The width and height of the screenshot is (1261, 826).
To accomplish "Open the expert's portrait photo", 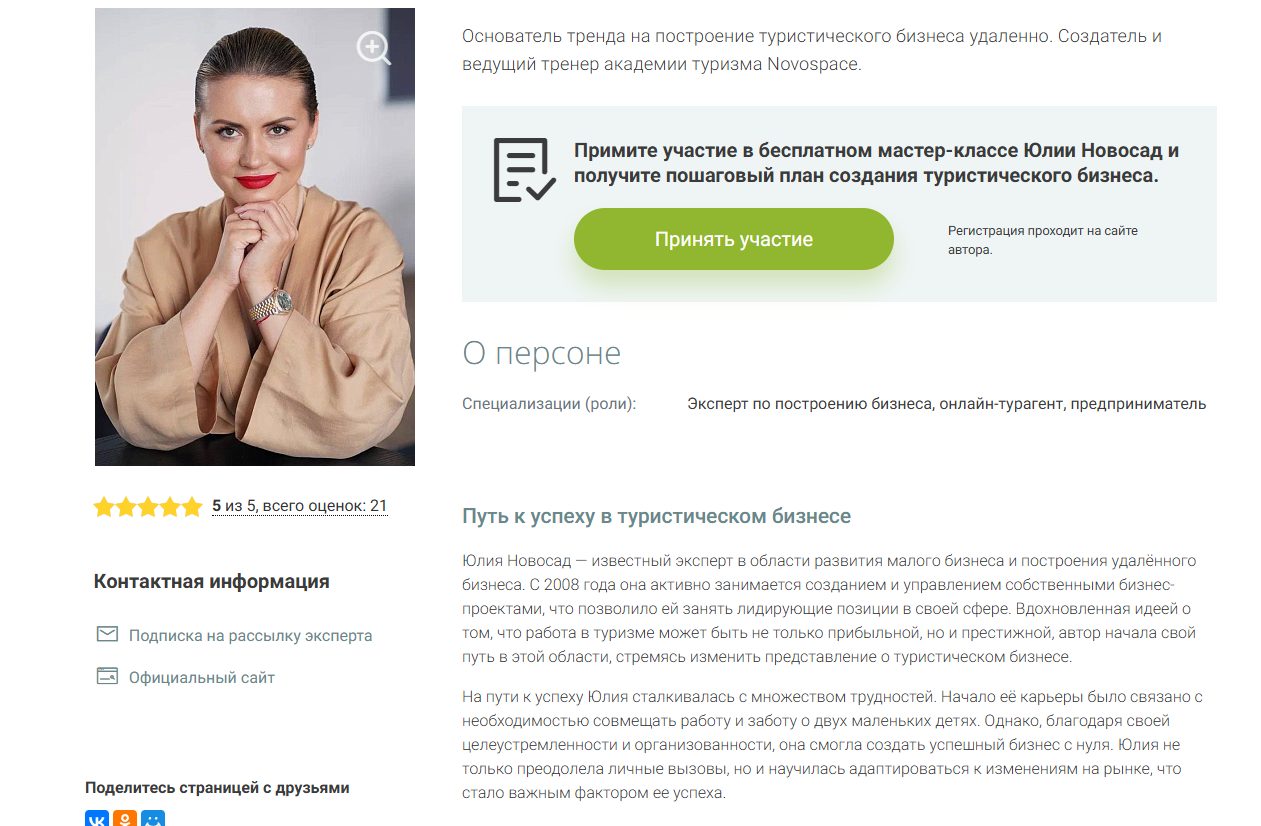I will tap(255, 237).
